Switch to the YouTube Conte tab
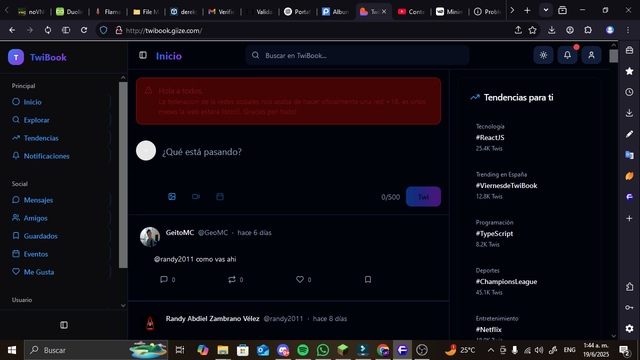This screenshot has width=640, height=360. click(x=411, y=12)
